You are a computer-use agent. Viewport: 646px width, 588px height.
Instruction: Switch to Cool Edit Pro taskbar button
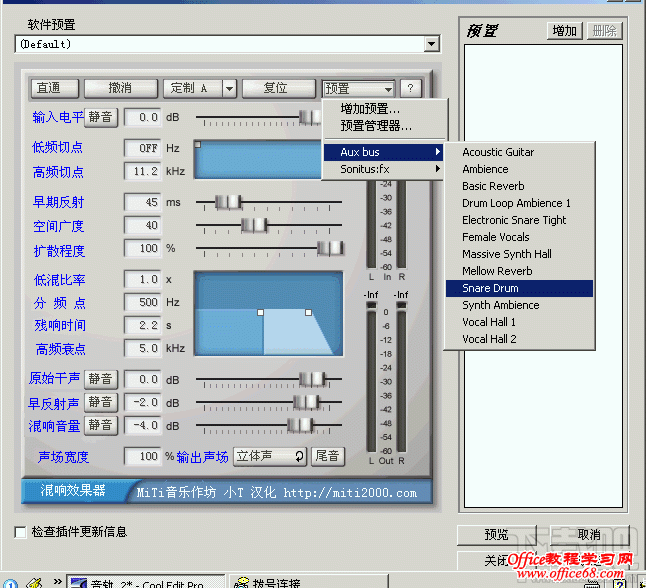point(146,582)
